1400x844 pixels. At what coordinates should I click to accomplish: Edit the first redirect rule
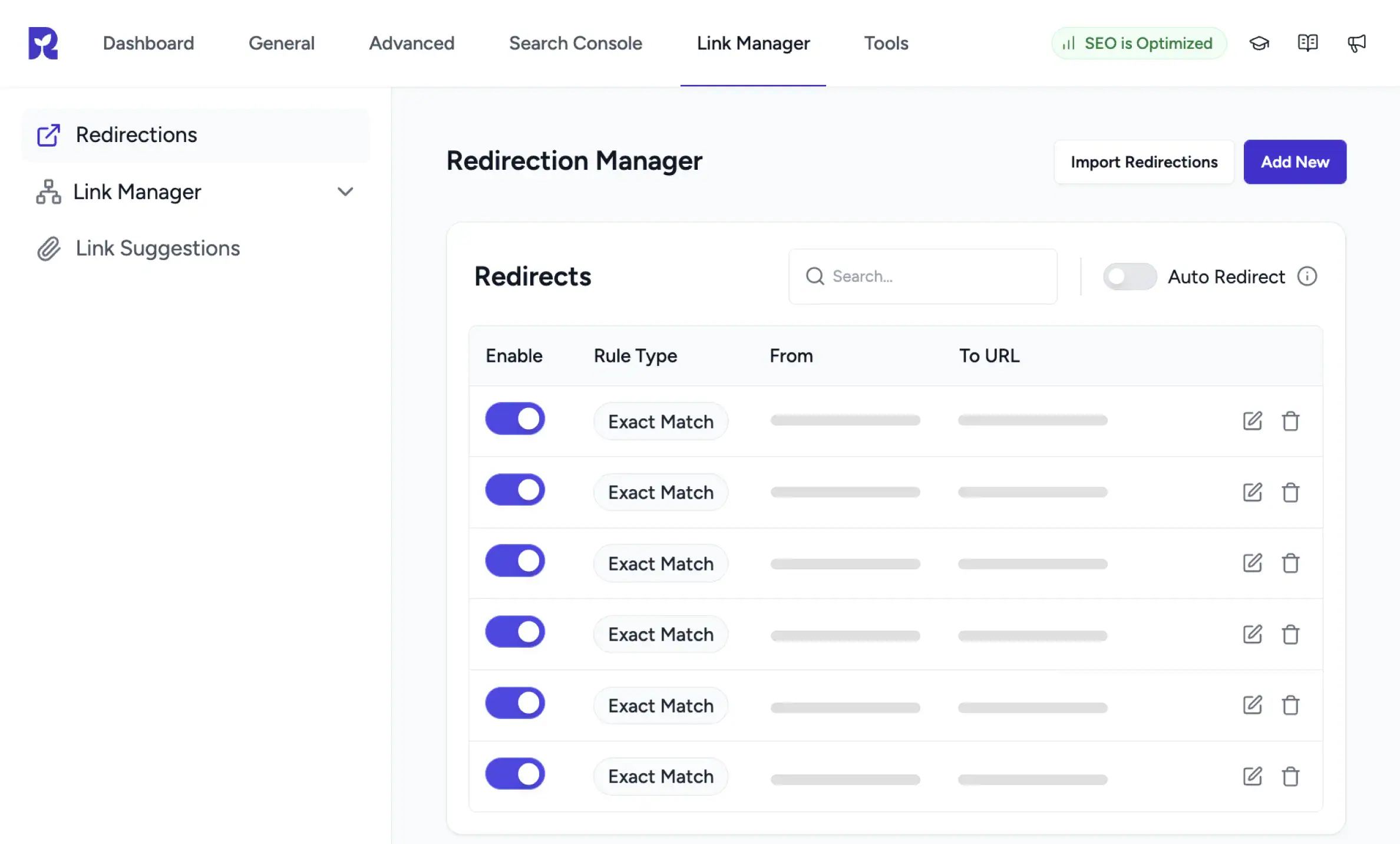tap(1252, 421)
